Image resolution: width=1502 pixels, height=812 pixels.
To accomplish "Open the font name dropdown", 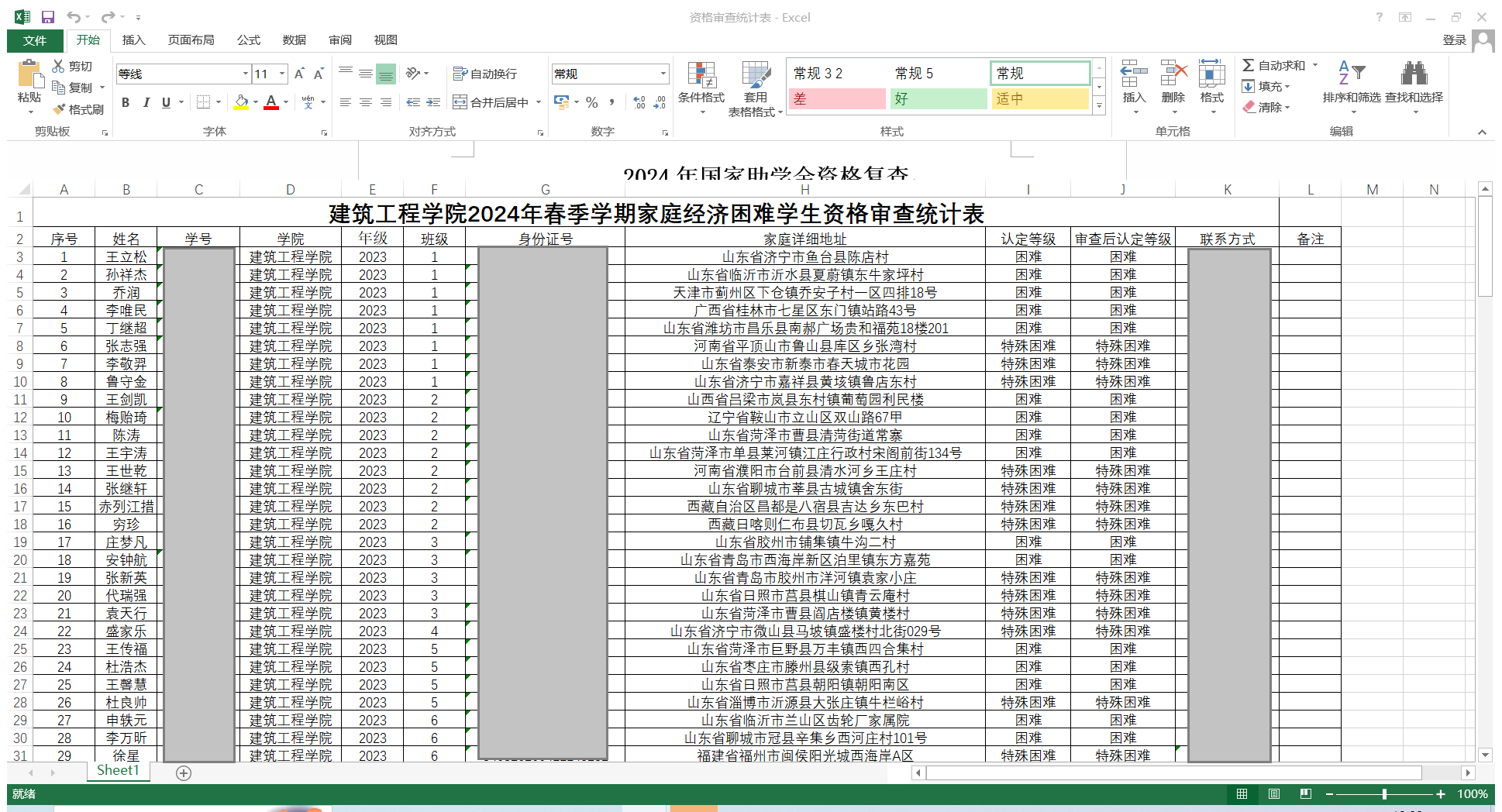I will coord(246,74).
